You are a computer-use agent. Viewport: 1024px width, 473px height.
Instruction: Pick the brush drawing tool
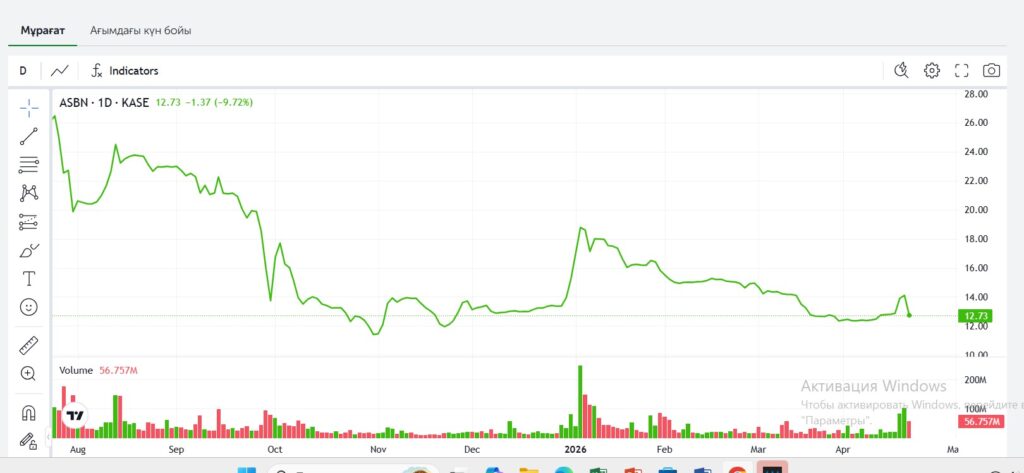click(29, 250)
